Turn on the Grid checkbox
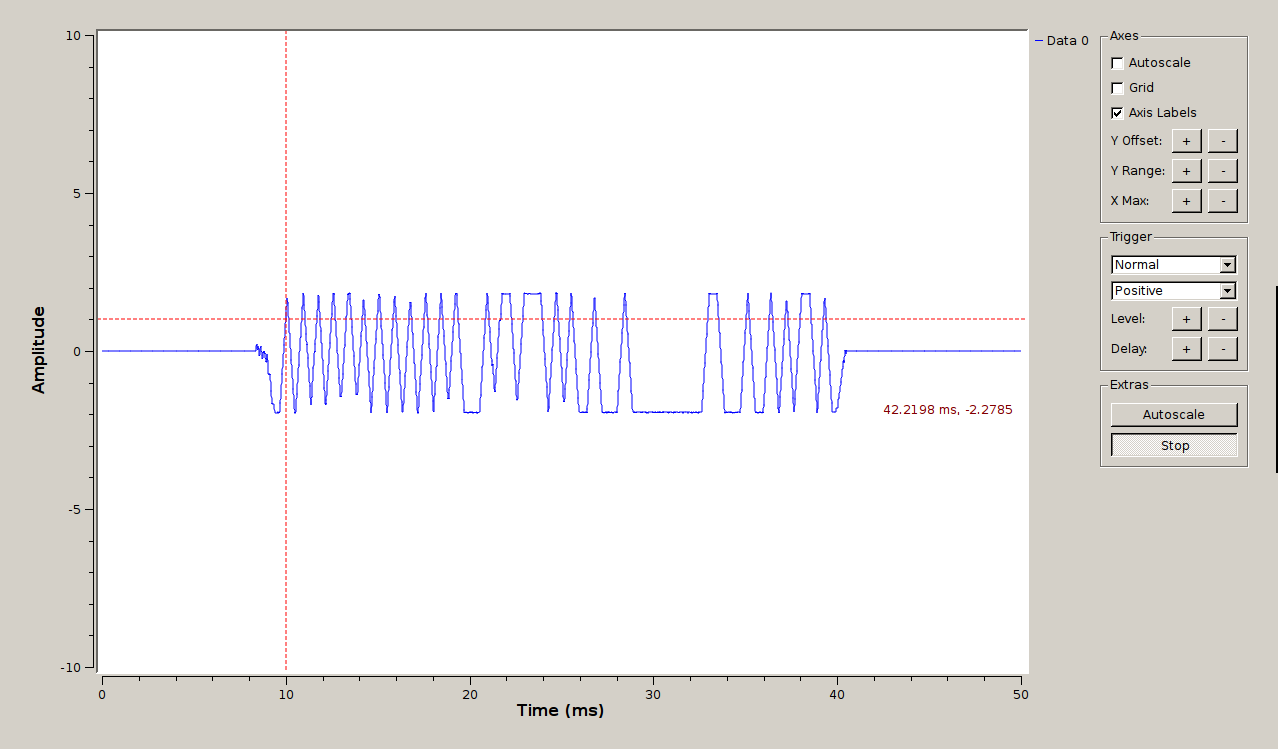This screenshot has height=749, width=1278. point(1117,88)
